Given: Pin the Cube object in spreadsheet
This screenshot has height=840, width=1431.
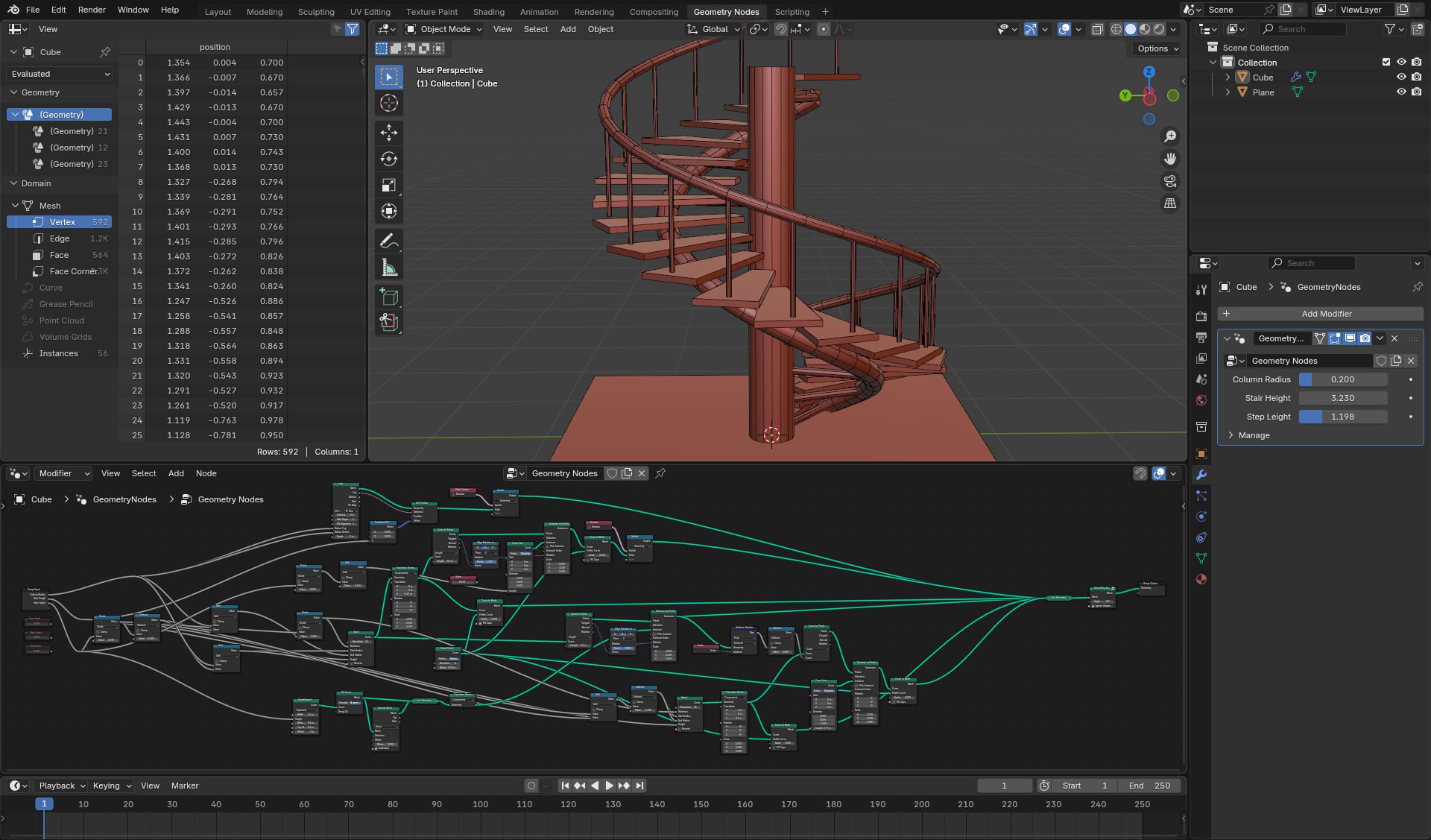Looking at the screenshot, I should 105,52.
